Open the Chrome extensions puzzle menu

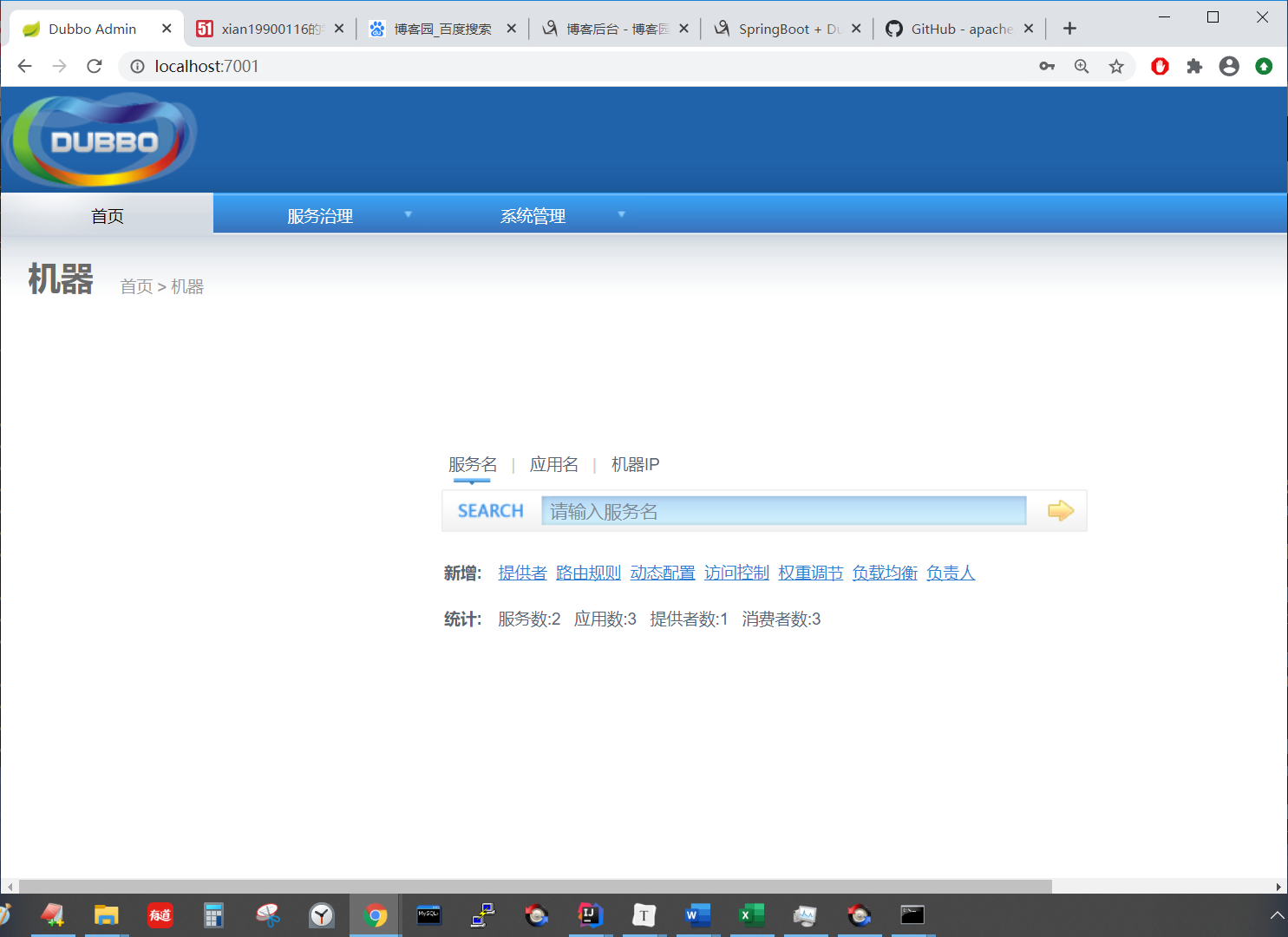(x=1194, y=66)
